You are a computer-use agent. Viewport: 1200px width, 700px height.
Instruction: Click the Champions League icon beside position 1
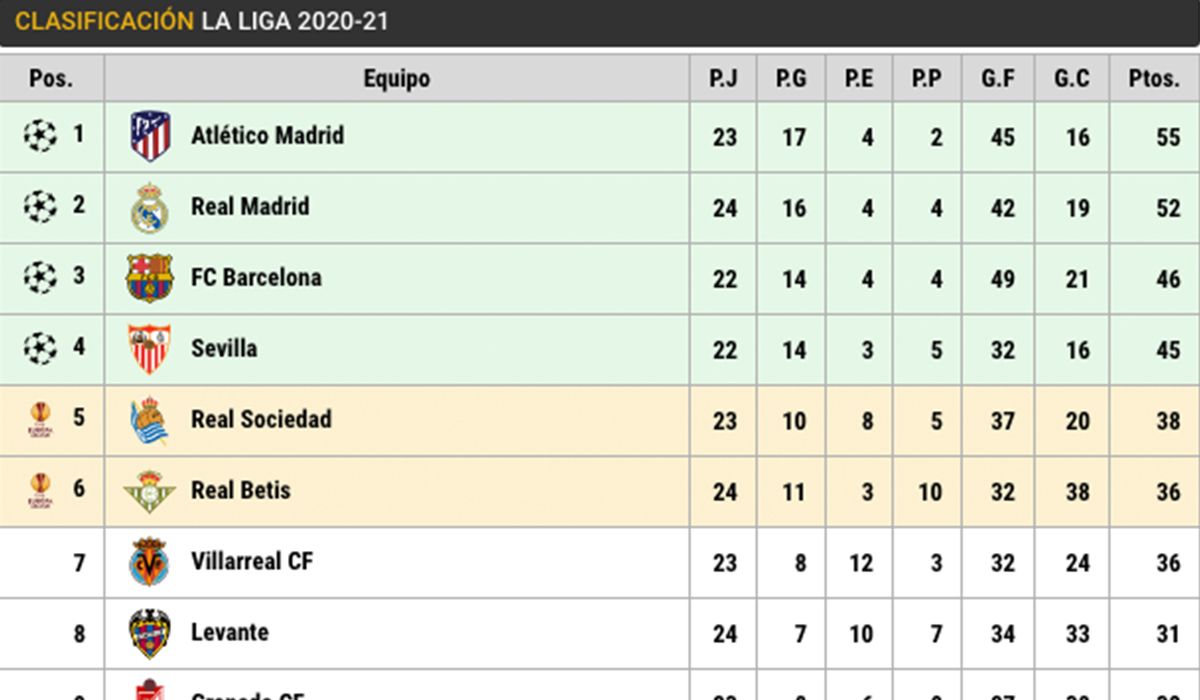point(40,135)
